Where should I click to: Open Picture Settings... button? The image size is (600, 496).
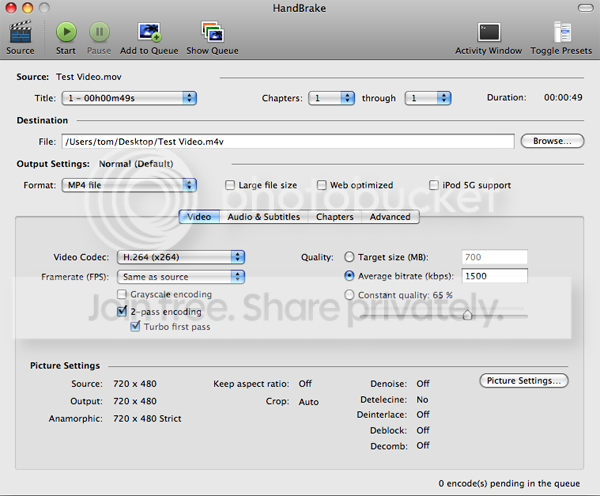click(525, 381)
